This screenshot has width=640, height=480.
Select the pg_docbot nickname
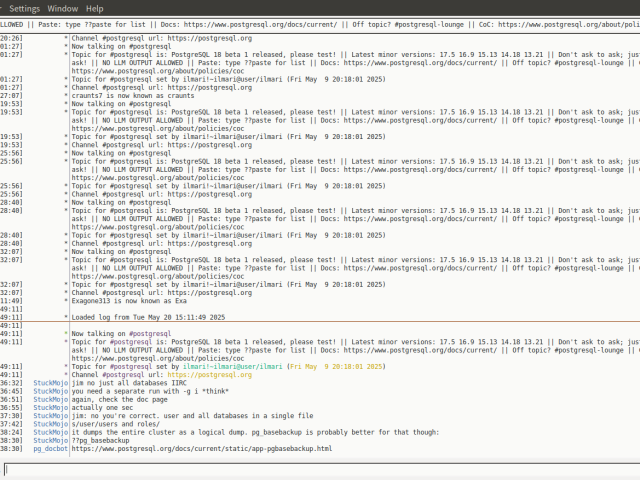click(x=49, y=449)
